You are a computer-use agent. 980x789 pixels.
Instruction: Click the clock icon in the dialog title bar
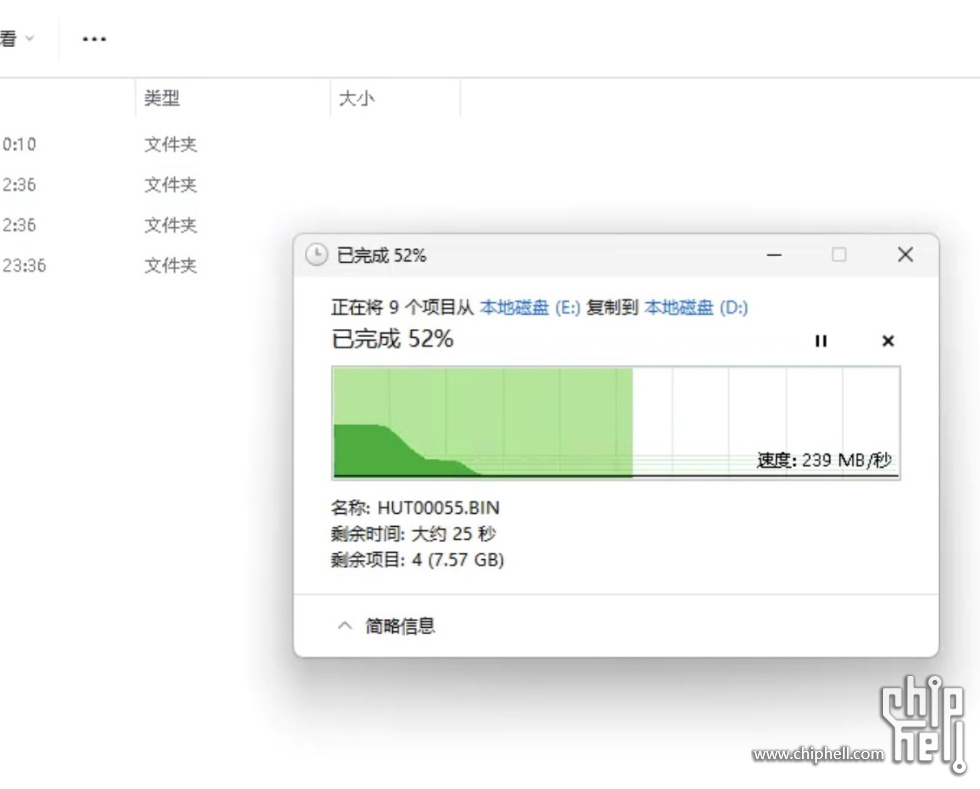pos(316,255)
